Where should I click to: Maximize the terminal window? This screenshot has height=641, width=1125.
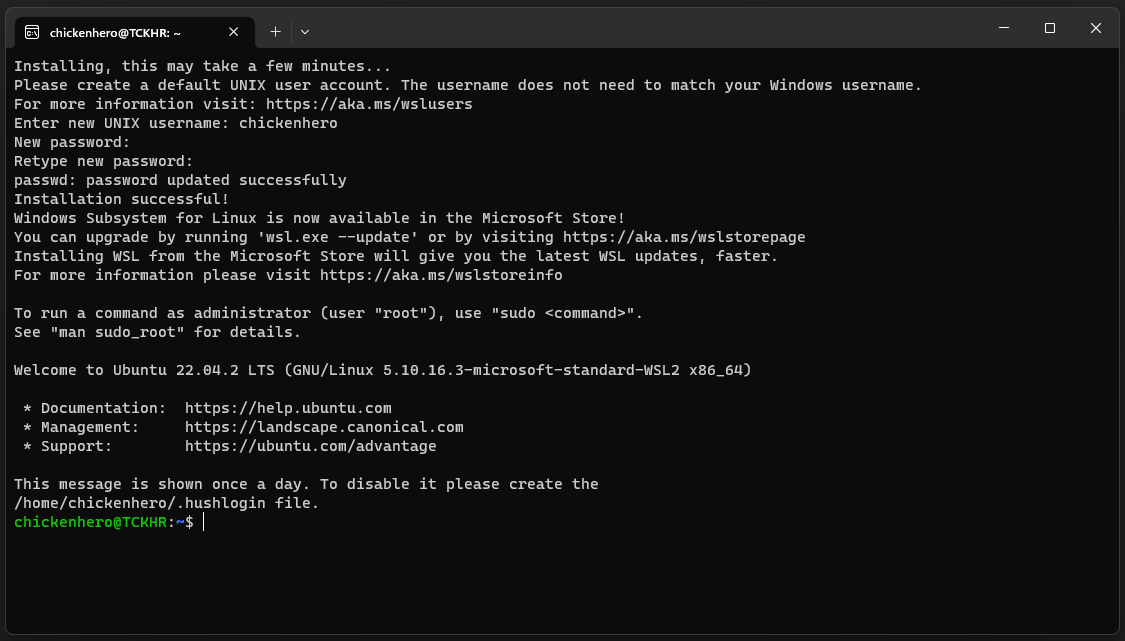pyautogui.click(x=1050, y=29)
